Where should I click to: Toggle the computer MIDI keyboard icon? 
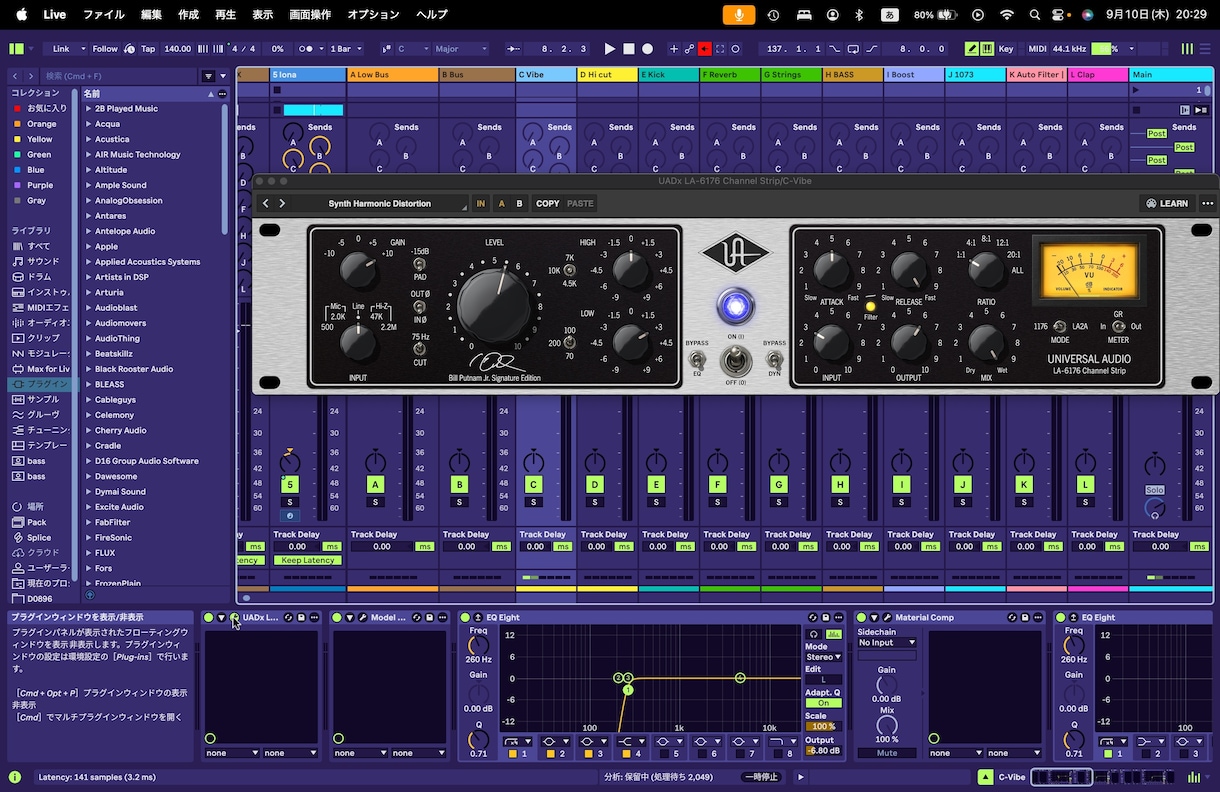[x=987, y=48]
